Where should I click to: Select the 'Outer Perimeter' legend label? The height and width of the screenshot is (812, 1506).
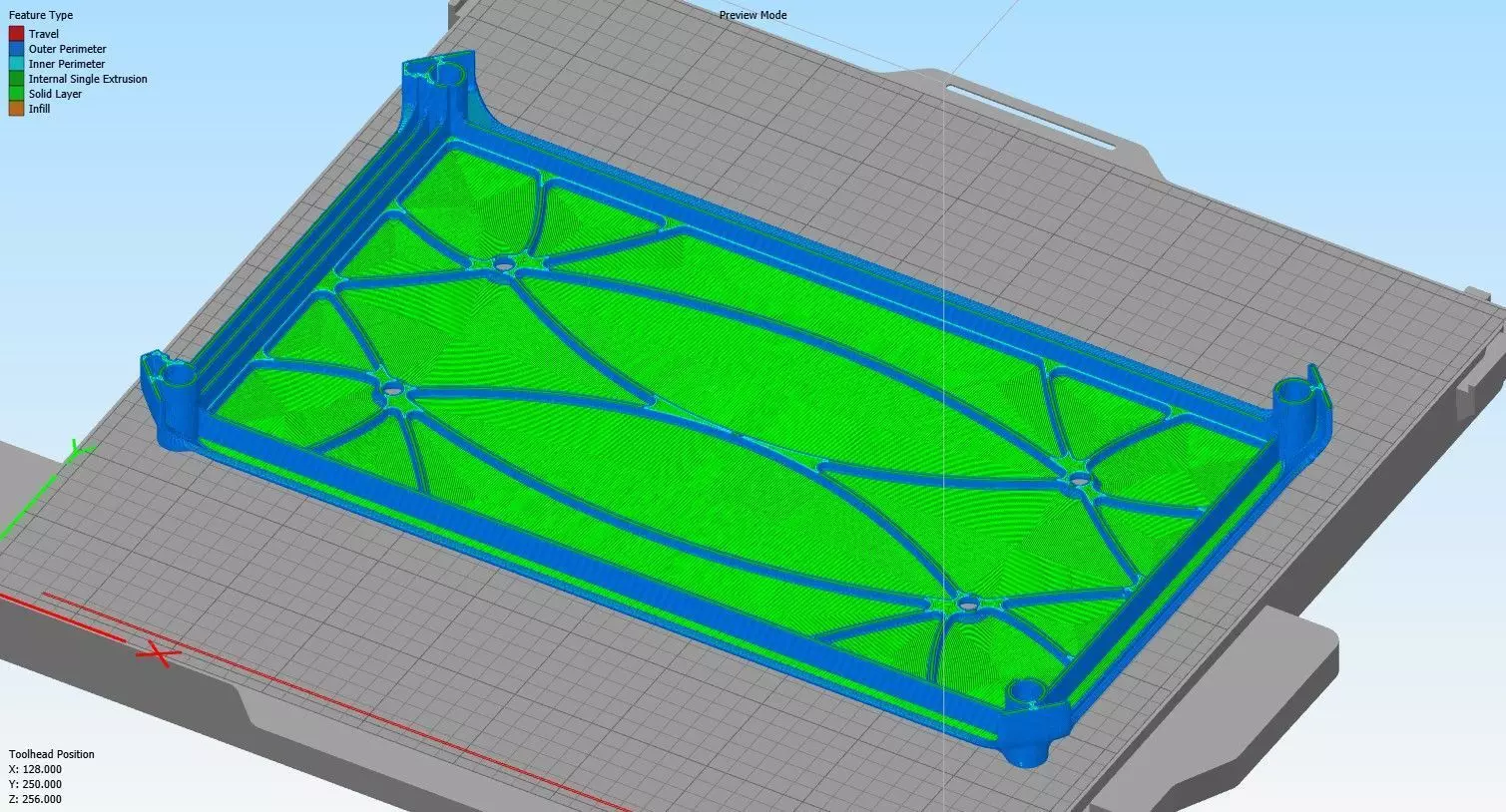coord(67,49)
